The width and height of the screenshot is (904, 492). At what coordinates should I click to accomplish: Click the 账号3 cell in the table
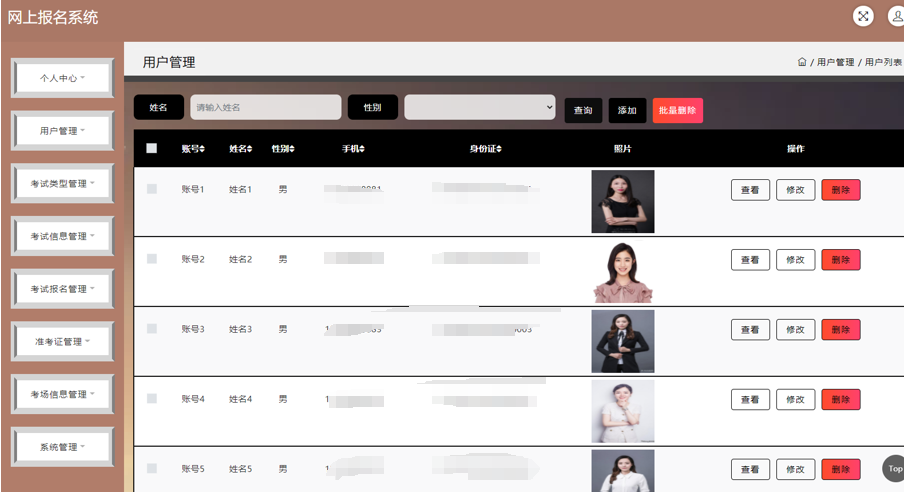coord(193,329)
